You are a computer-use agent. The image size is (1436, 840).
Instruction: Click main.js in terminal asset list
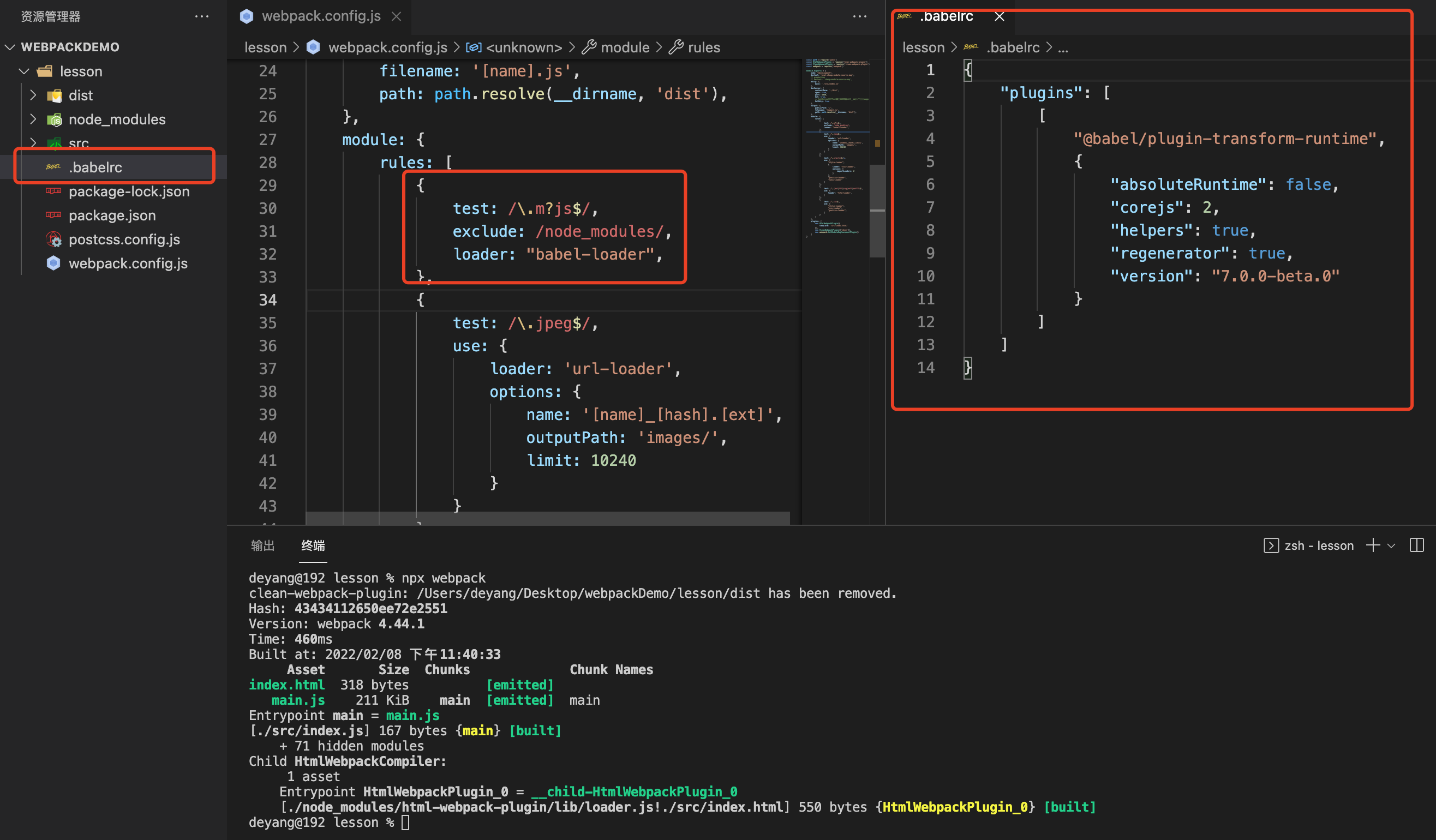point(298,700)
